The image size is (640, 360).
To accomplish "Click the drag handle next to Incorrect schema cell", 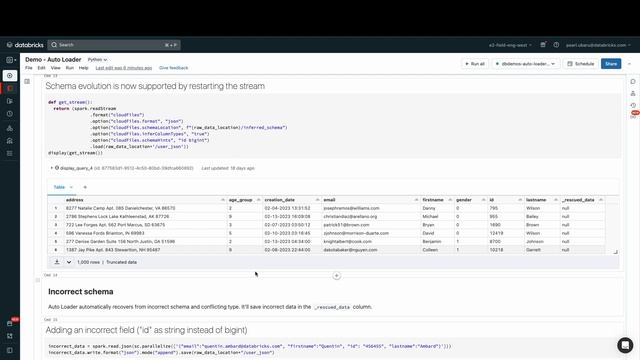I will point(38,280).
